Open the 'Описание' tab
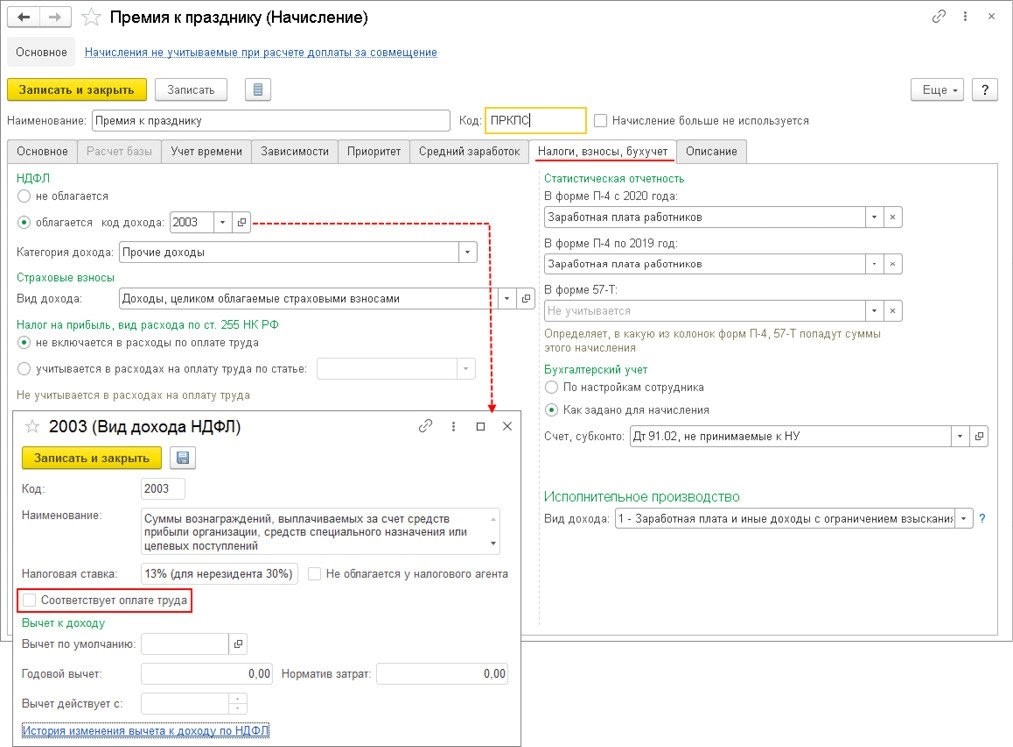The image size is (1013, 747). (x=711, y=151)
